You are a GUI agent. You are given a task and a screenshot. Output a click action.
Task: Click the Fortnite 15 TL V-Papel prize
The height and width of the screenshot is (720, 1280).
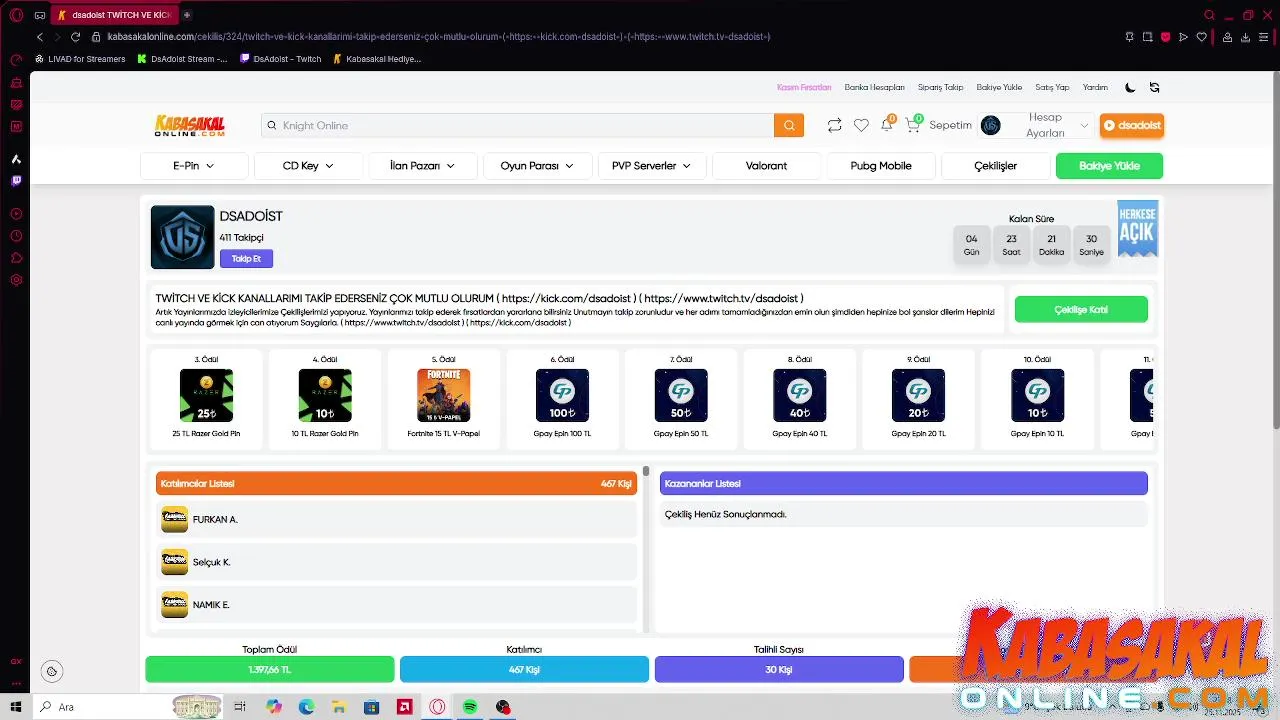pyautogui.click(x=444, y=398)
